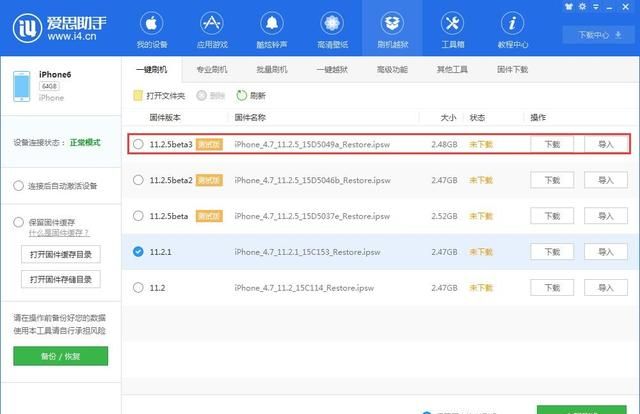The image size is (640, 414).
Task: Open 教程中心 tutorial center
Action: click(513, 31)
